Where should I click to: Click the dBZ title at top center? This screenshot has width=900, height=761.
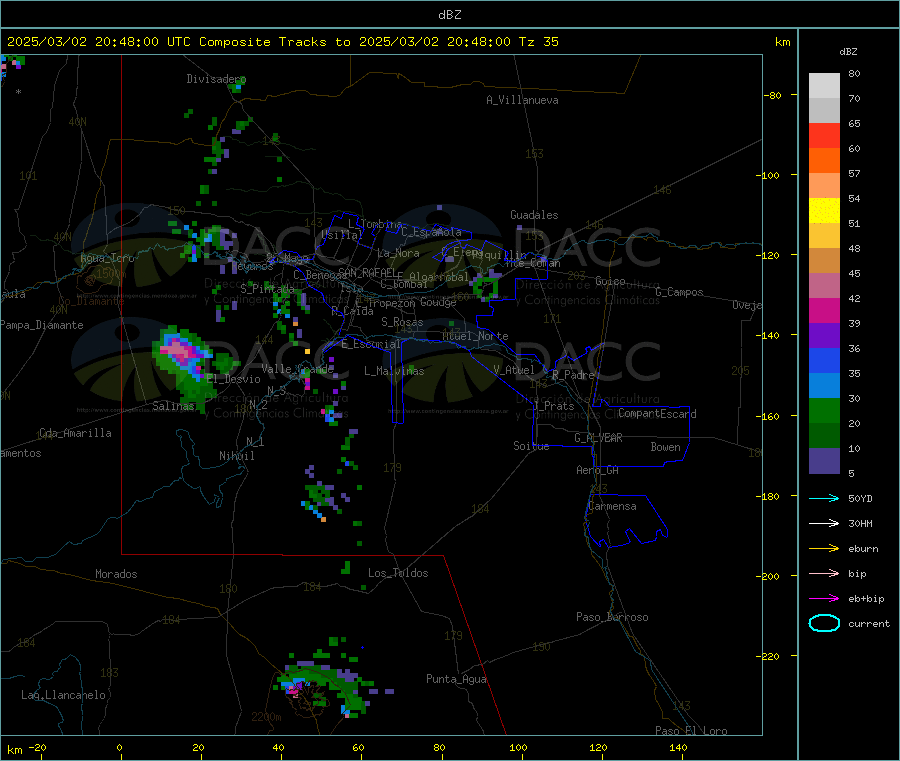pos(449,15)
